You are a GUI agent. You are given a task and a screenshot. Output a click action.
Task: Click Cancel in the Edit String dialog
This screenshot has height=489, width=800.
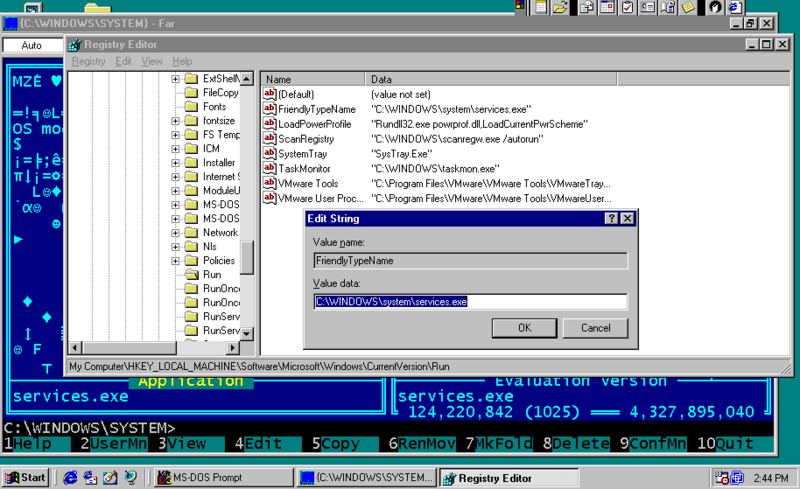[x=595, y=328]
